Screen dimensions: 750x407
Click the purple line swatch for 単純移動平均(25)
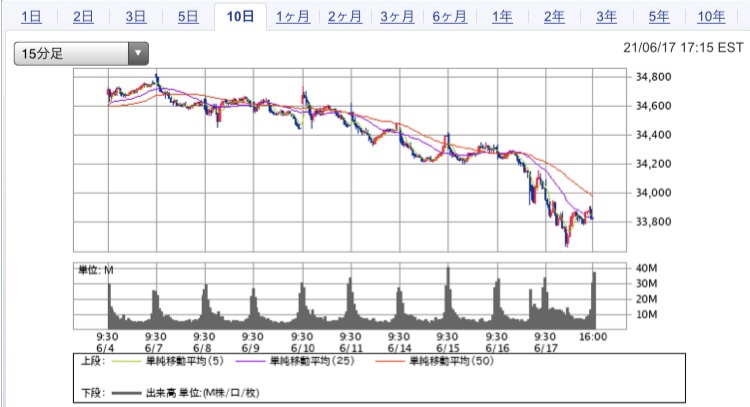coord(251,361)
